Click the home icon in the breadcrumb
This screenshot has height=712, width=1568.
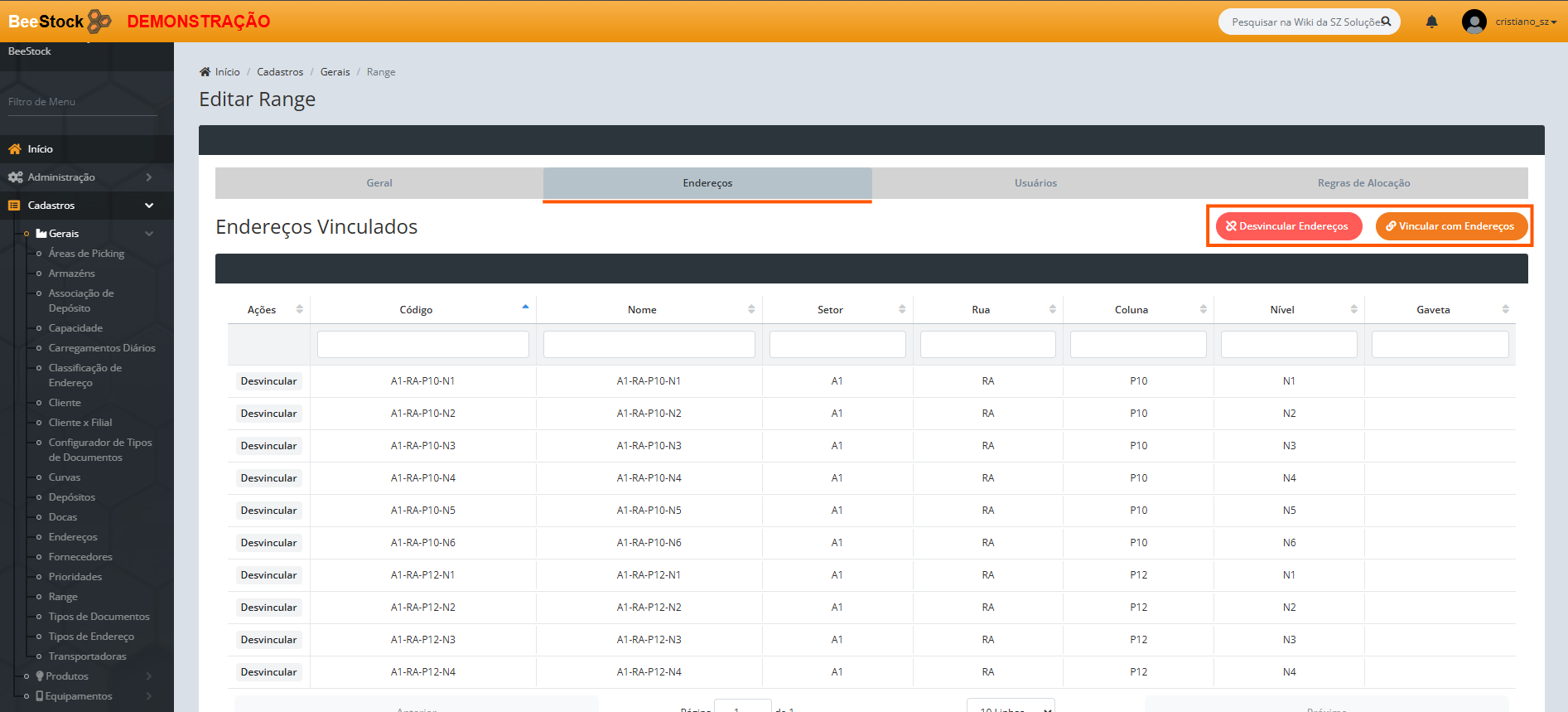pos(205,72)
